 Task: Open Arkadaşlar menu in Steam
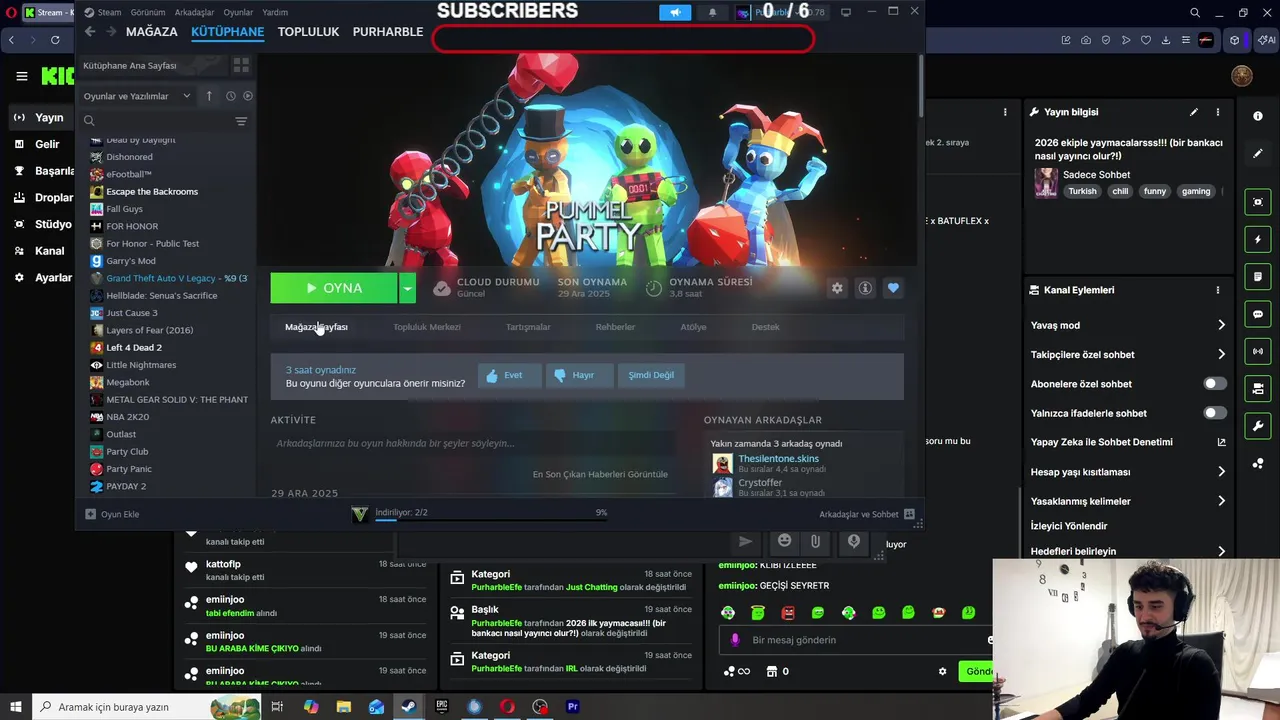(194, 12)
